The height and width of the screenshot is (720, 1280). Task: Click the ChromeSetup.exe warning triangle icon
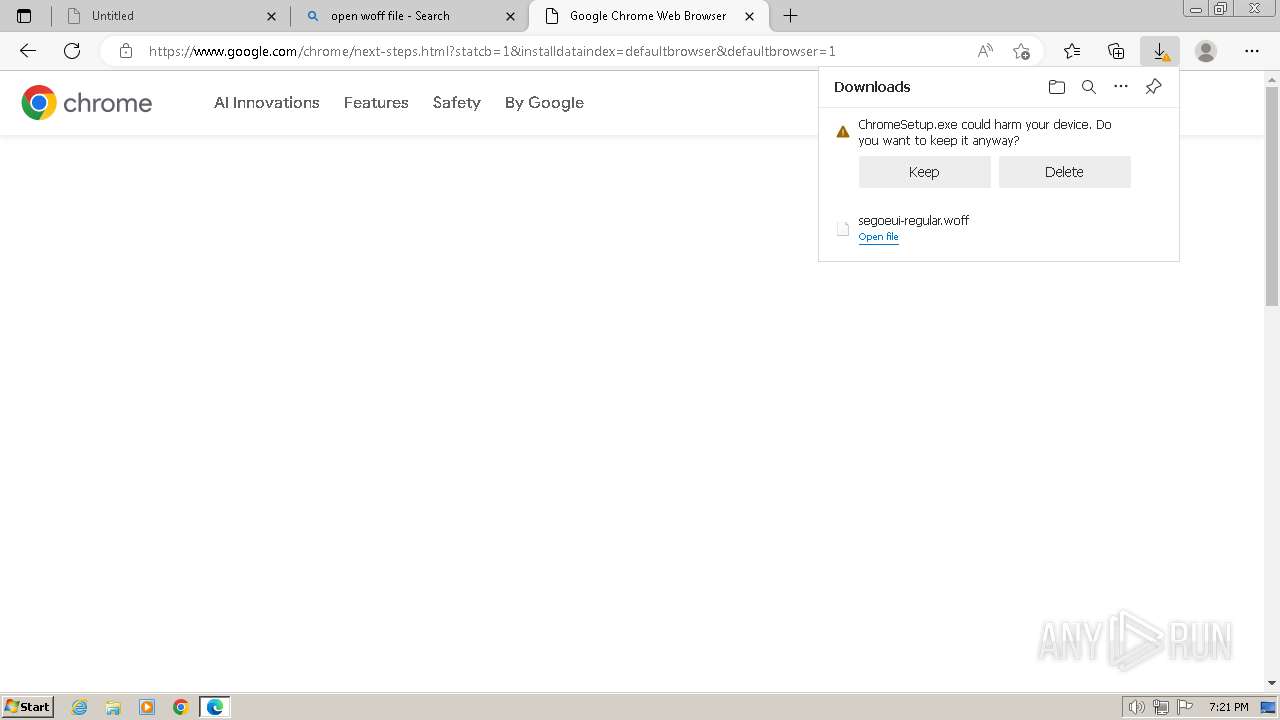click(x=843, y=131)
